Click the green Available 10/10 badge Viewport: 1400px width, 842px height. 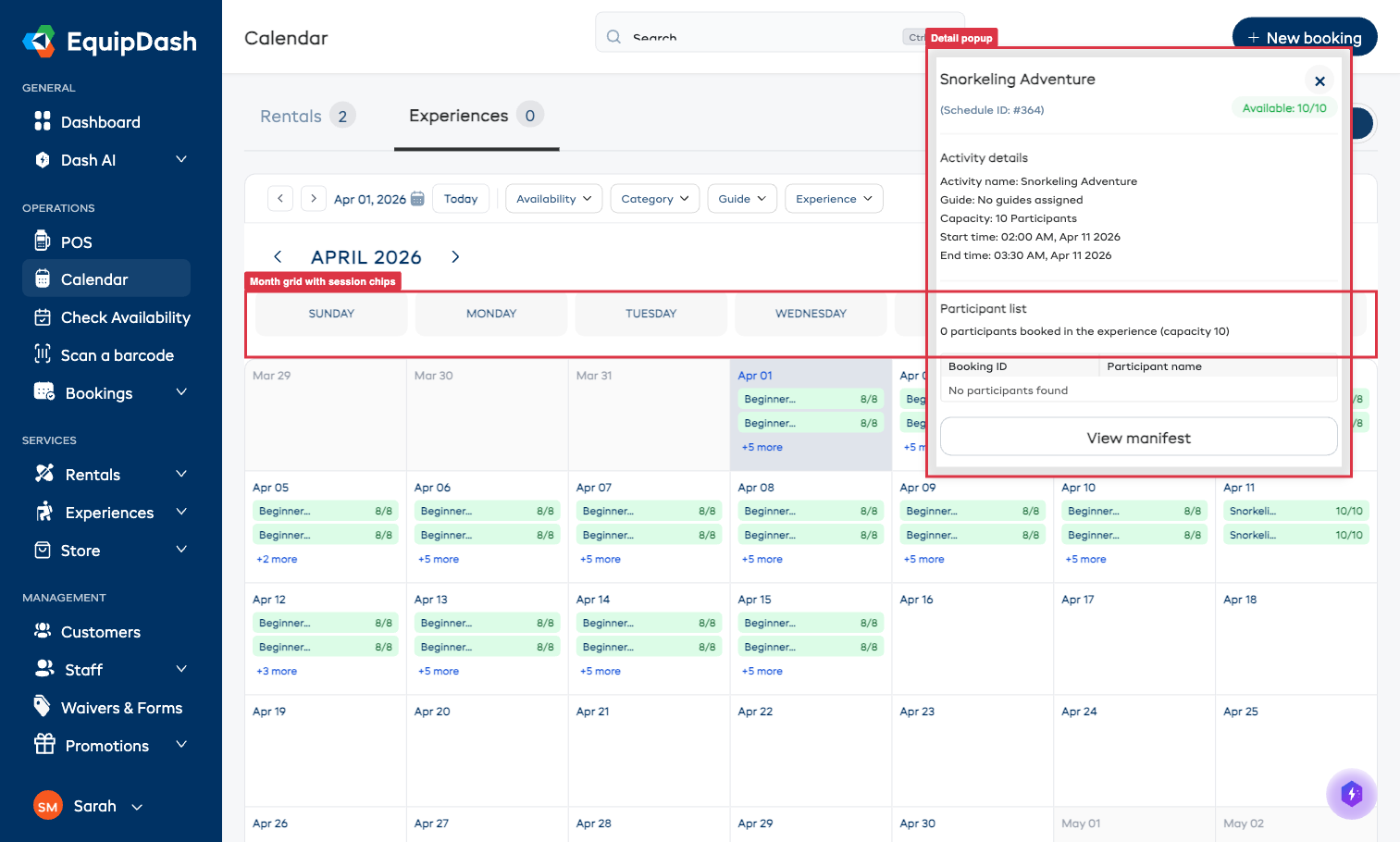1283,107
